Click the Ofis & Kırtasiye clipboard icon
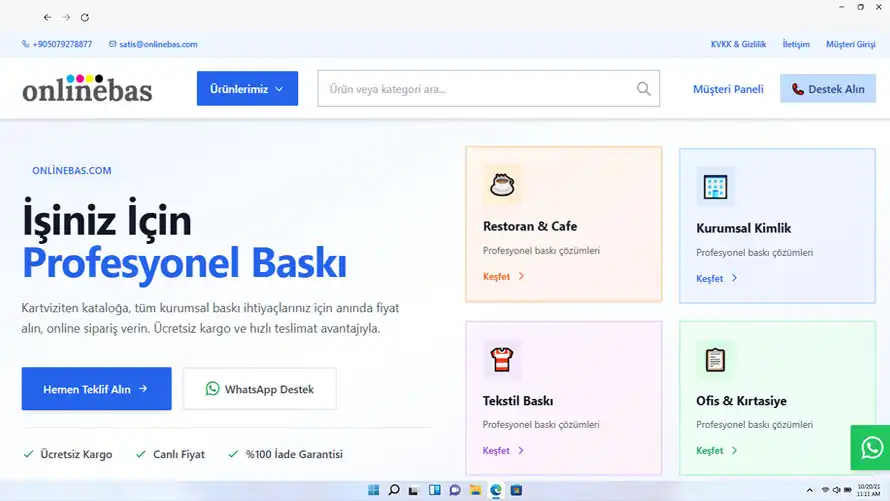 (x=715, y=359)
